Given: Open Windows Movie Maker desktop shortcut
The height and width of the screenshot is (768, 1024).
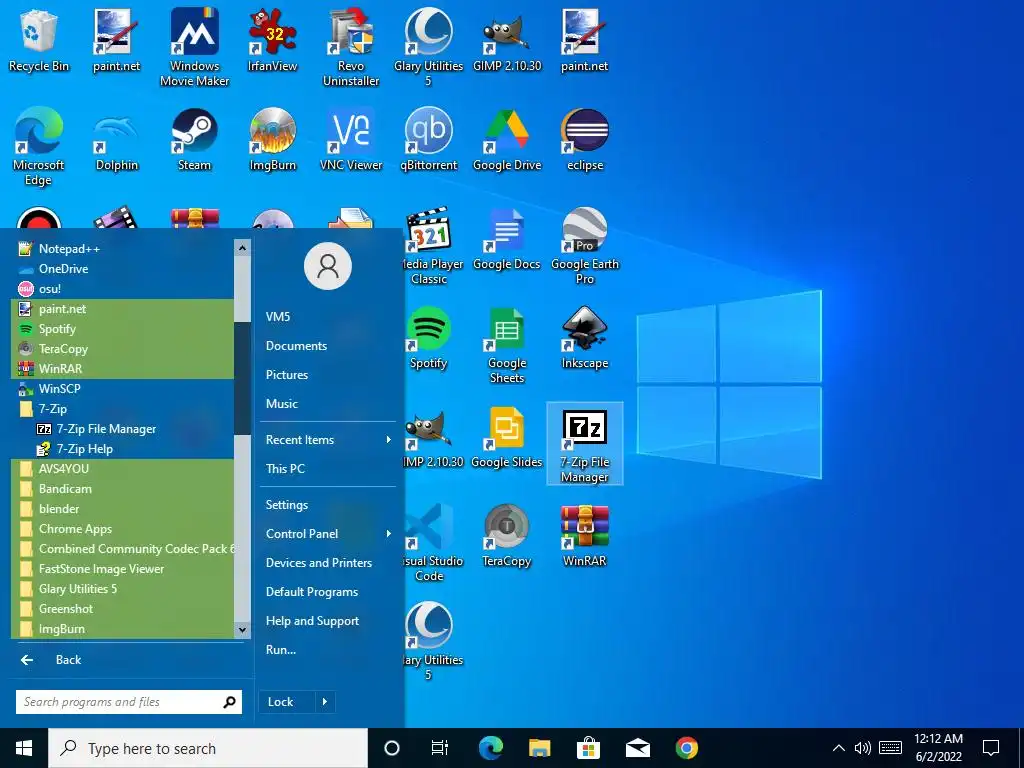Looking at the screenshot, I should tap(194, 47).
